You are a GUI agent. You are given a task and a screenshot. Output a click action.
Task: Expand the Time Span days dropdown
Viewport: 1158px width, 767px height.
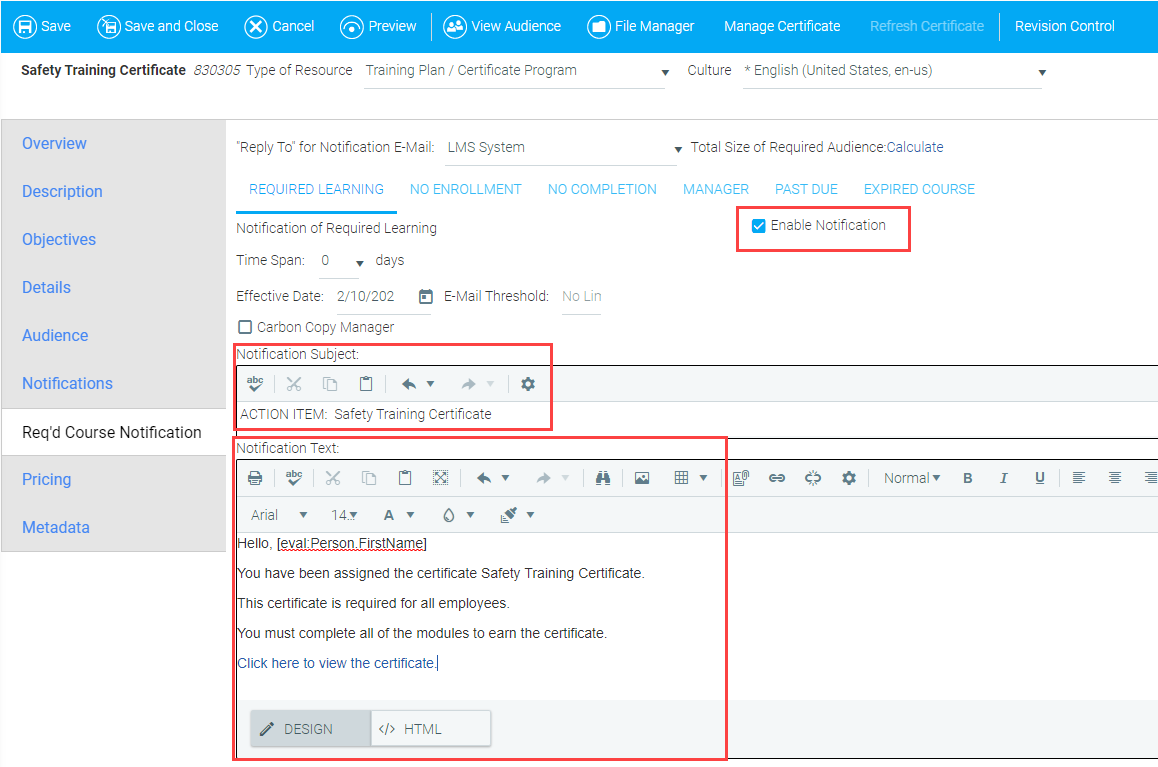(x=359, y=263)
